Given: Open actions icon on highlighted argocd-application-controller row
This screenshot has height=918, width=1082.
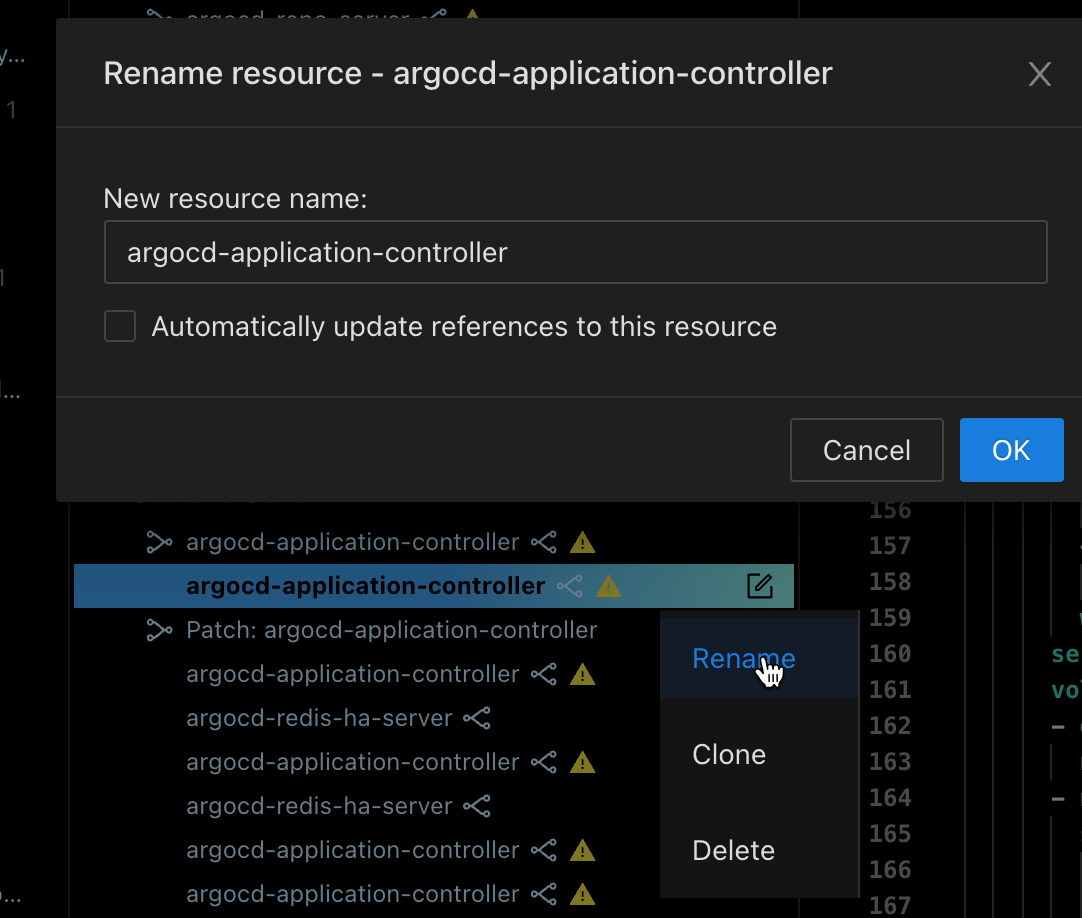Looking at the screenshot, I should [x=760, y=586].
